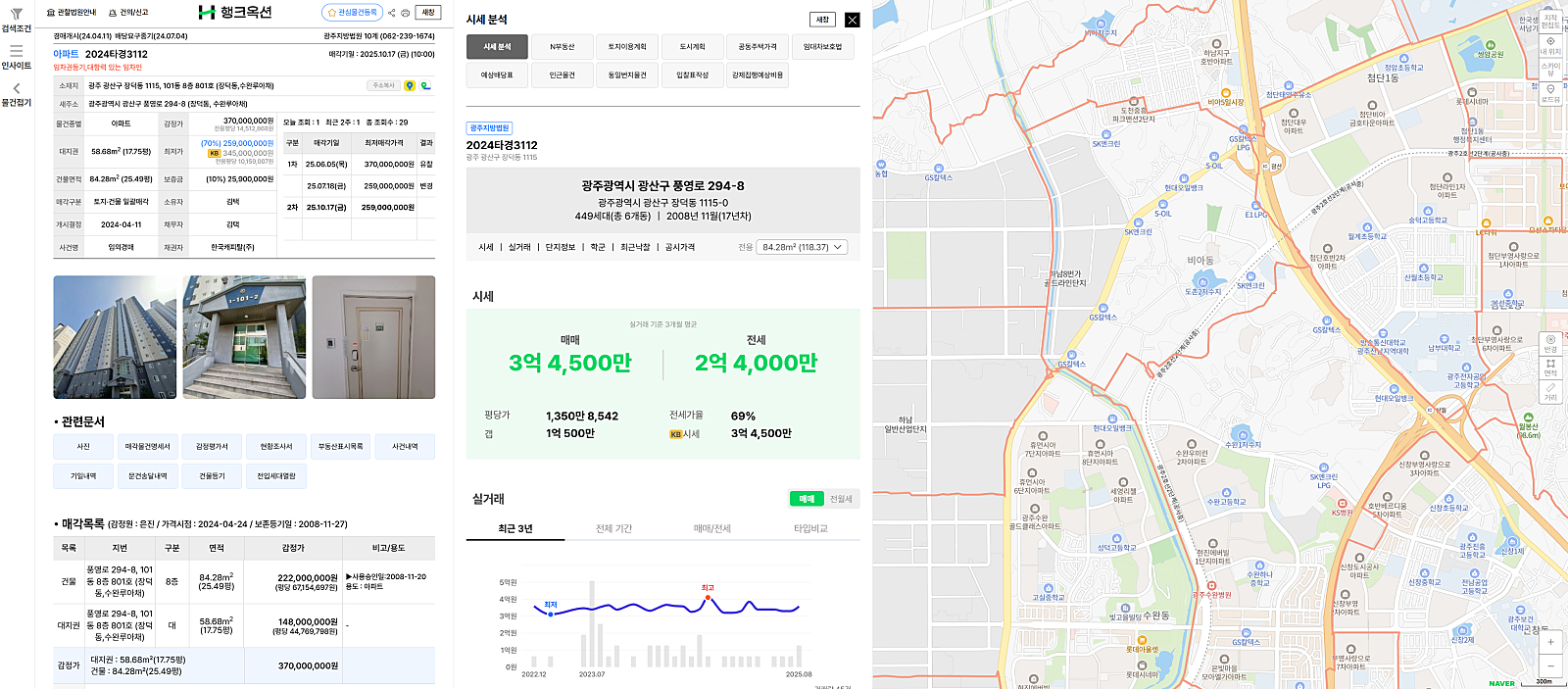Open the 전용 84.28m² area dropdown

(x=802, y=247)
